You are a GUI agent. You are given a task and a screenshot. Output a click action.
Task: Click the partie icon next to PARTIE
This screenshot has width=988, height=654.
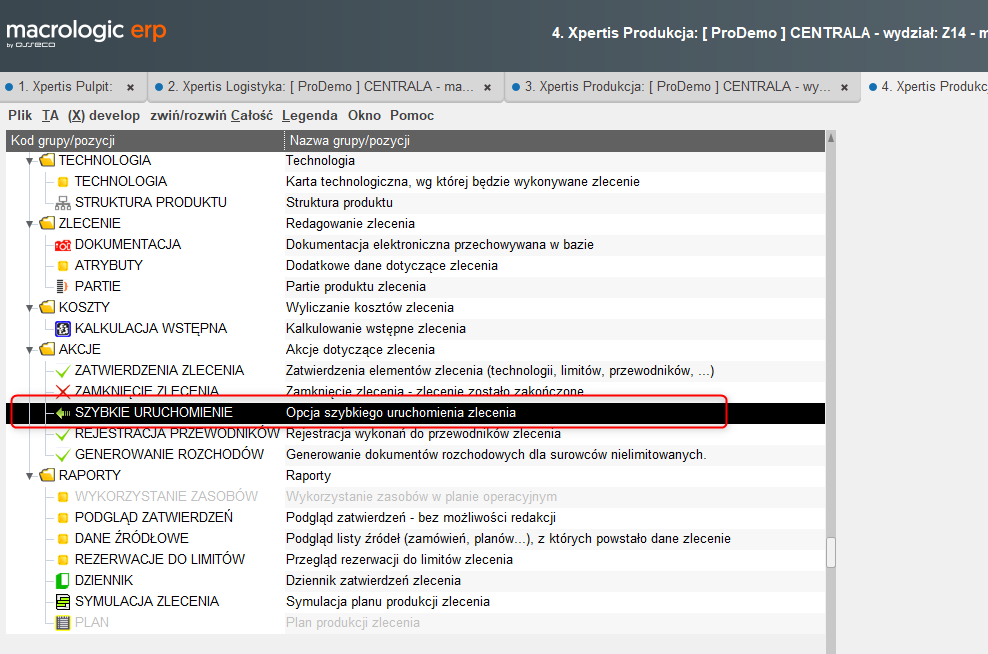63,287
